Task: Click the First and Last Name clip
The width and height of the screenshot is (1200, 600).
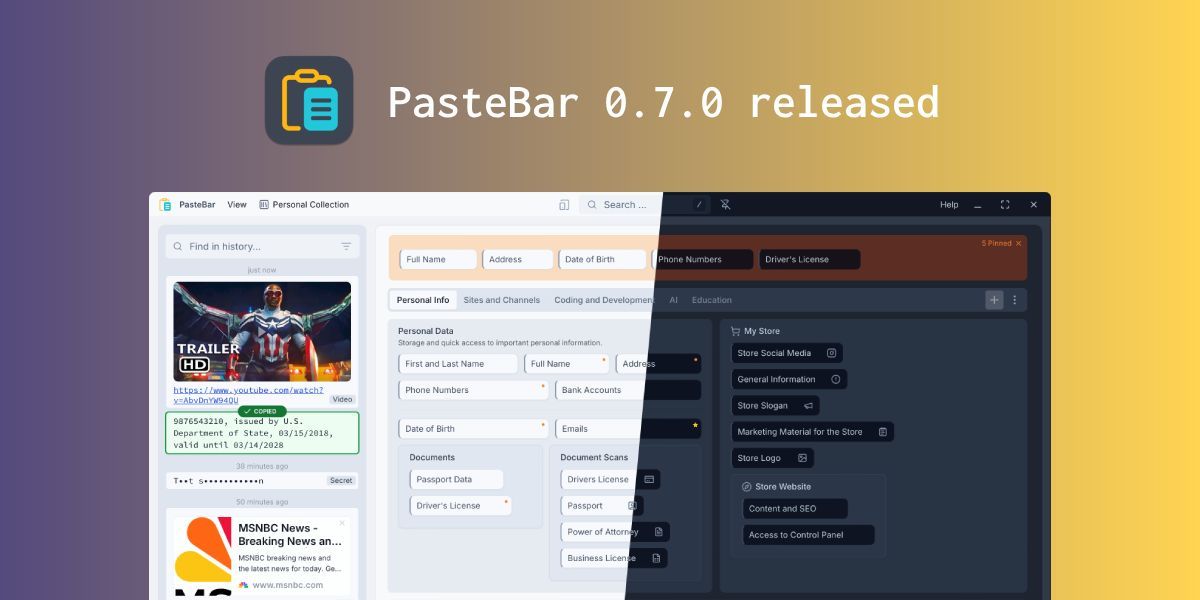Action: click(x=458, y=364)
